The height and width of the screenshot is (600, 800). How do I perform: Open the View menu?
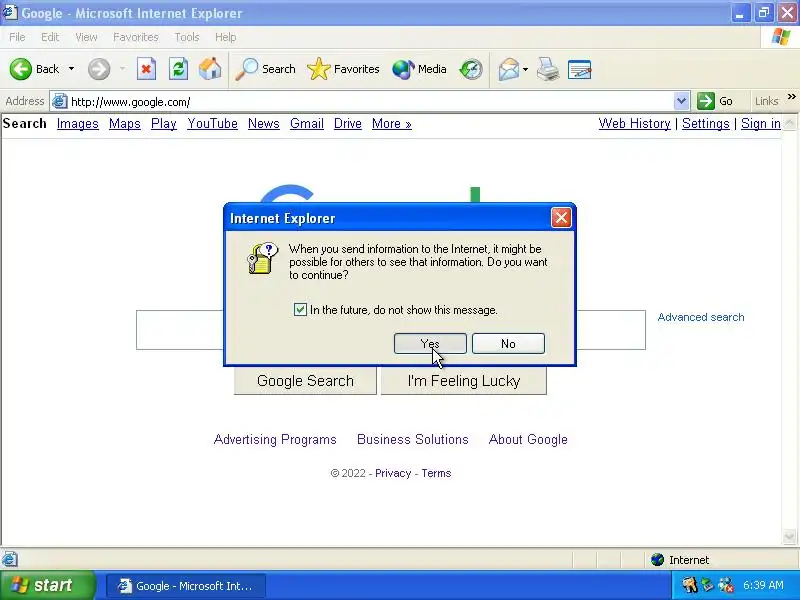86,37
